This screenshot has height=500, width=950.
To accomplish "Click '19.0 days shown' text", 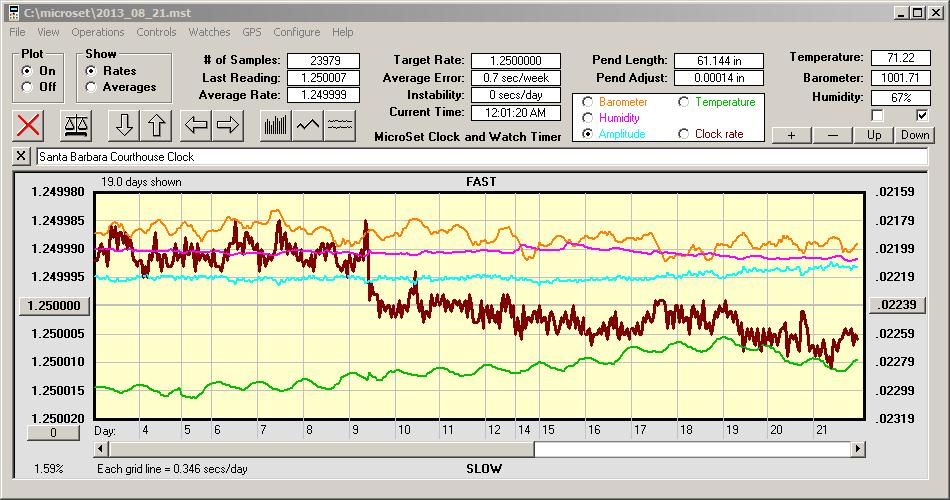I will click(141, 182).
